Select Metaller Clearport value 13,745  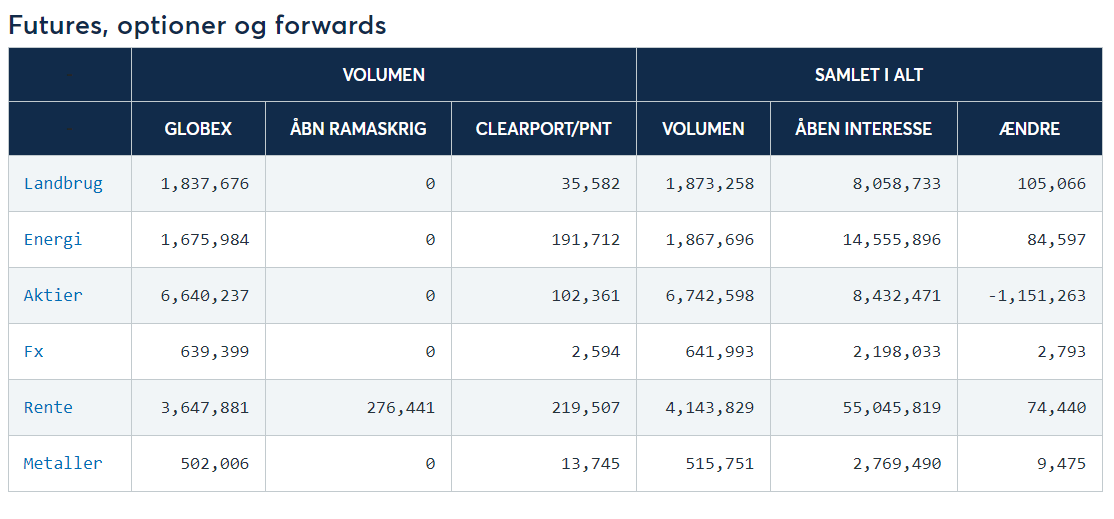(591, 464)
